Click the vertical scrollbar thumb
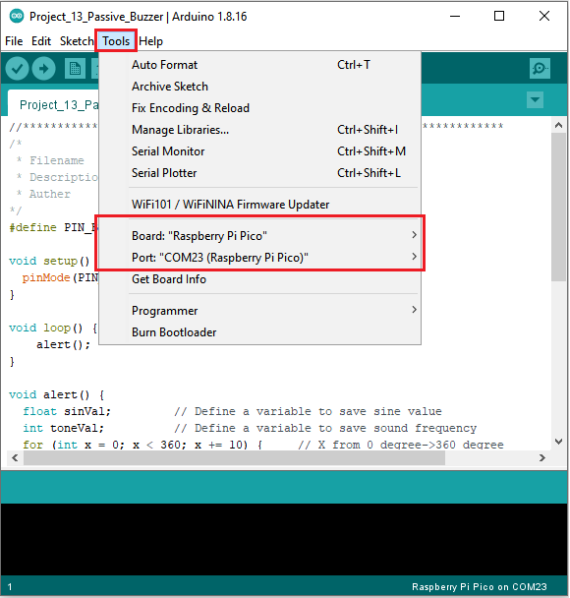Screen dimensions: 570x598 [x=558, y=207]
